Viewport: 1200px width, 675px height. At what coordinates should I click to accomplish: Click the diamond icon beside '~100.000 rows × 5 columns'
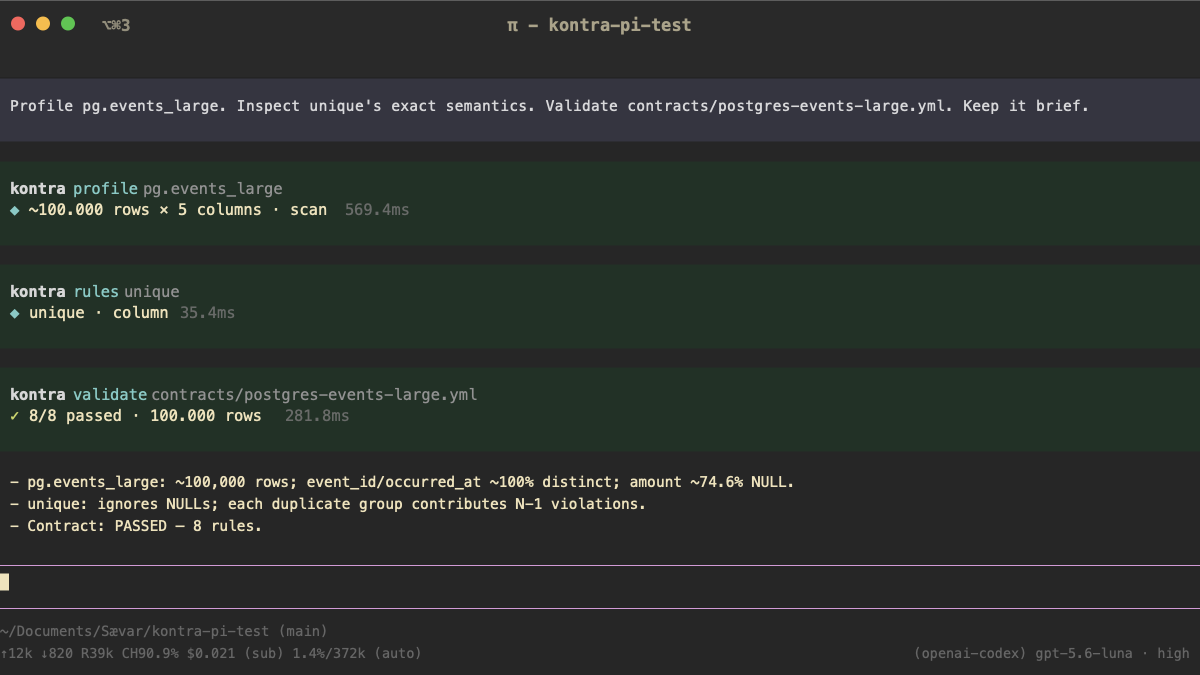click(14, 210)
